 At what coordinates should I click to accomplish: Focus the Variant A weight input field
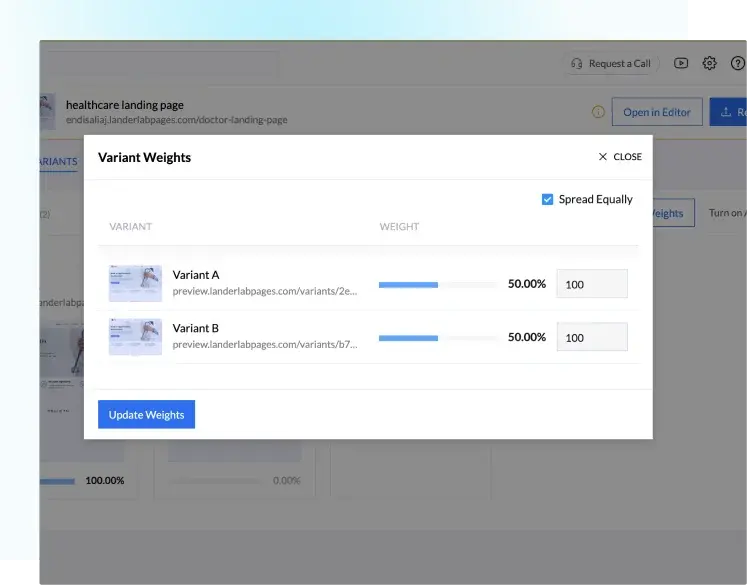pos(591,284)
